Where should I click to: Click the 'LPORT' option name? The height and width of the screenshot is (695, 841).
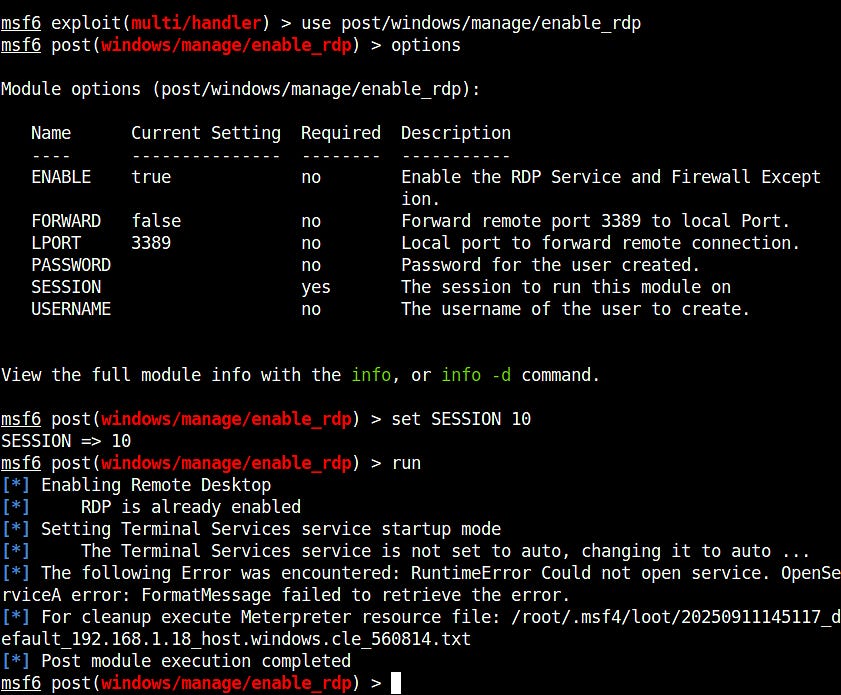coord(56,243)
